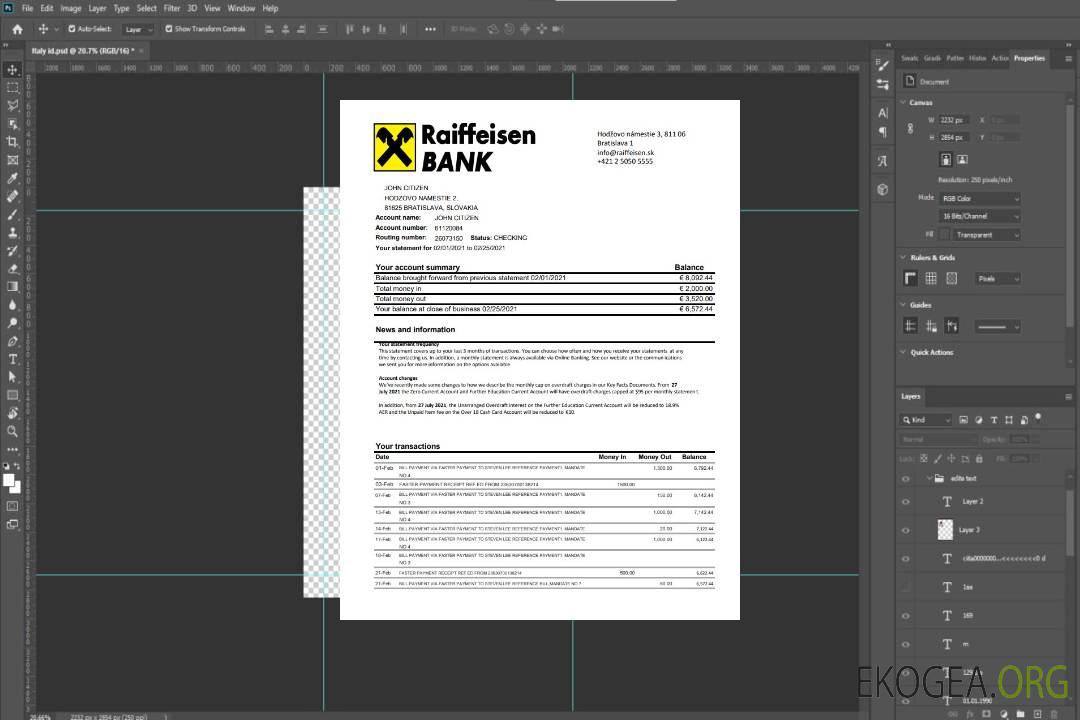Image resolution: width=1080 pixels, height=720 pixels.
Task: Select the Crop tool
Action: click(12, 142)
